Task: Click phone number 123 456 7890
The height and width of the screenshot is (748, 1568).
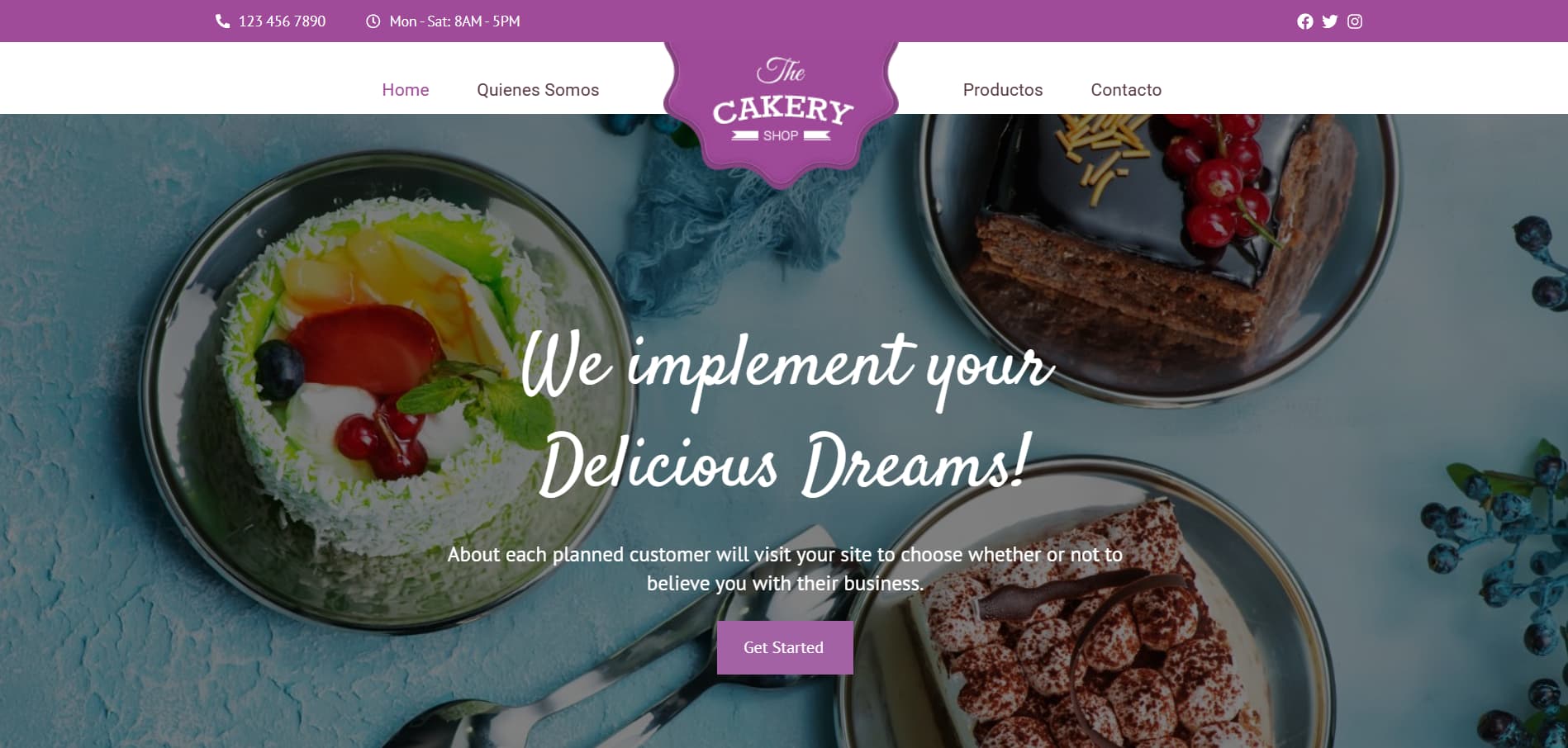Action: point(282,21)
